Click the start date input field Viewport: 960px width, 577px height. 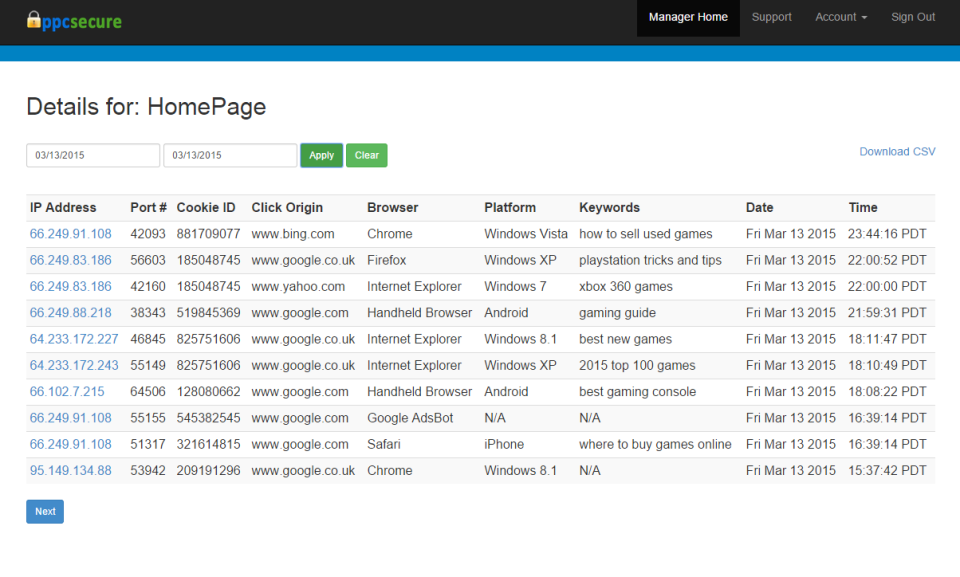pos(92,155)
